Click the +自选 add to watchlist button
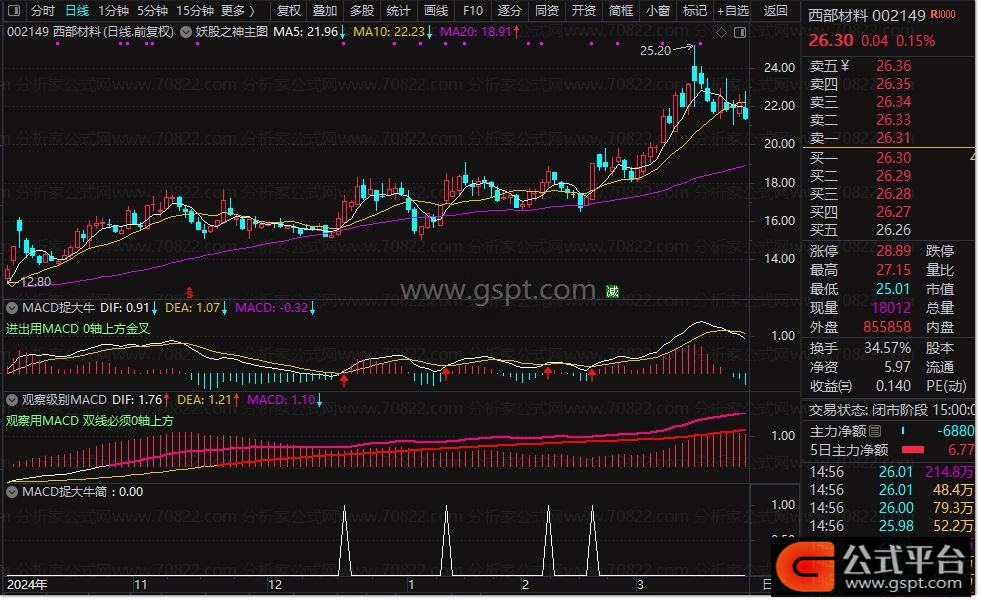Image resolution: width=981 pixels, height=600 pixels. point(732,11)
